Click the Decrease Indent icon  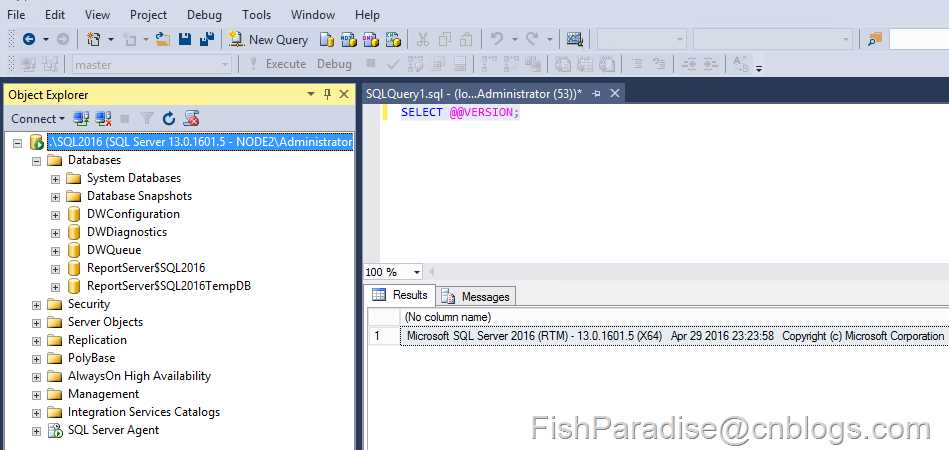click(x=688, y=64)
